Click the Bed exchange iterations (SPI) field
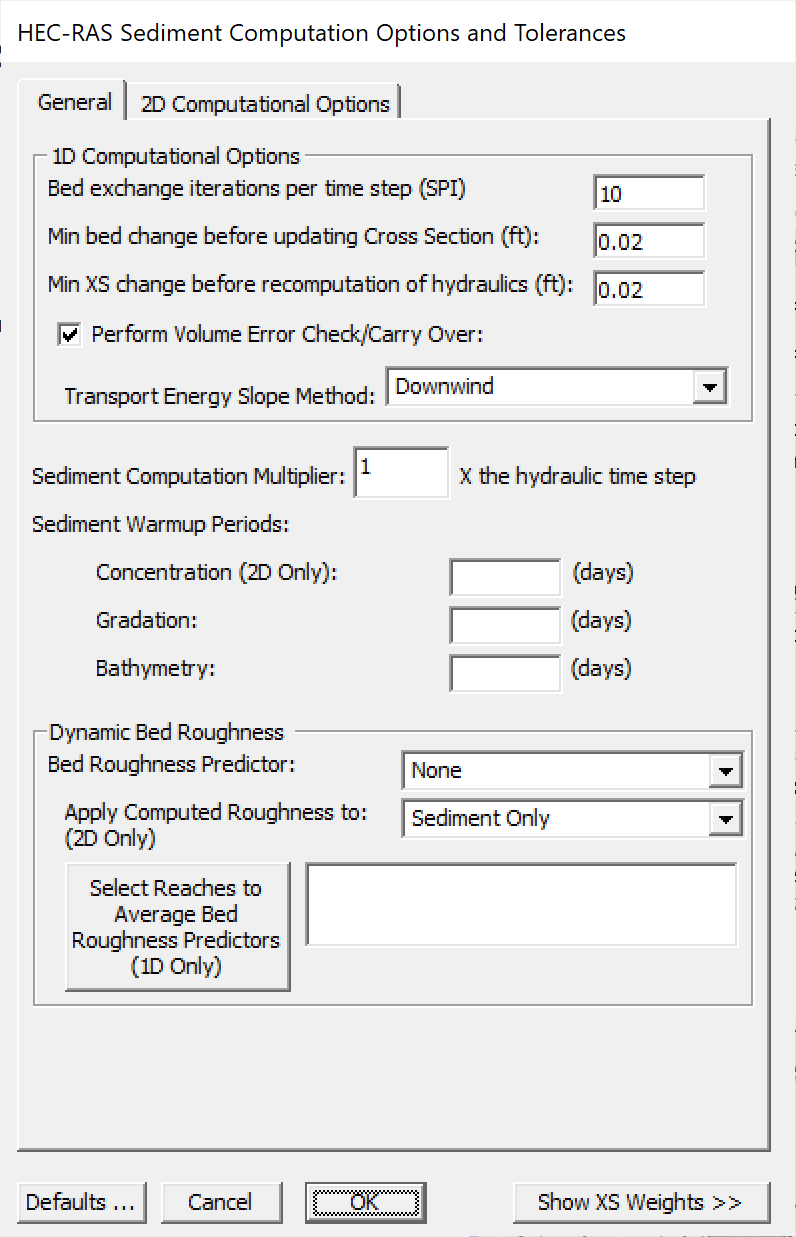 click(x=649, y=193)
